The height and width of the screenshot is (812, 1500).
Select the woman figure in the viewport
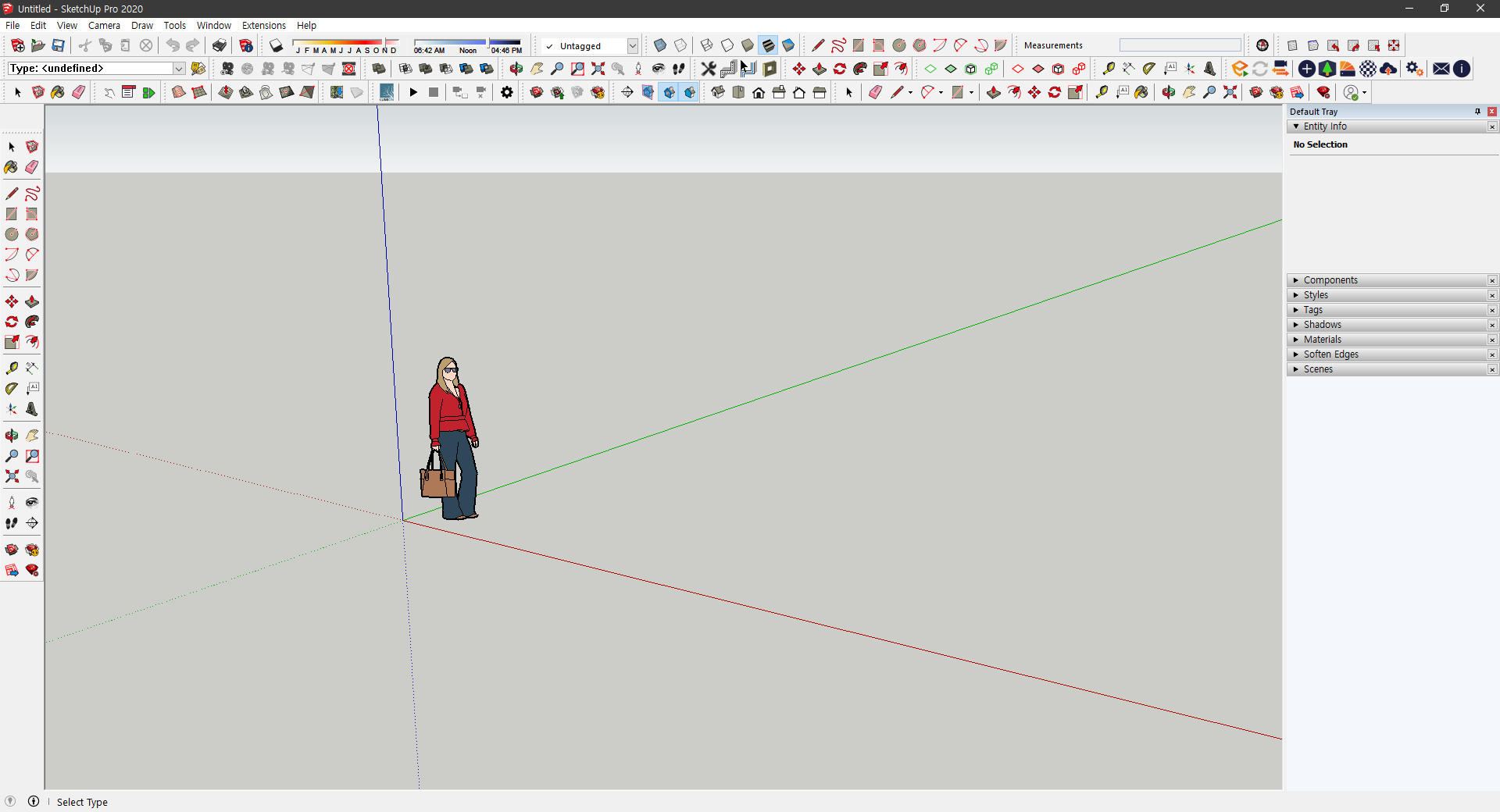tap(452, 437)
